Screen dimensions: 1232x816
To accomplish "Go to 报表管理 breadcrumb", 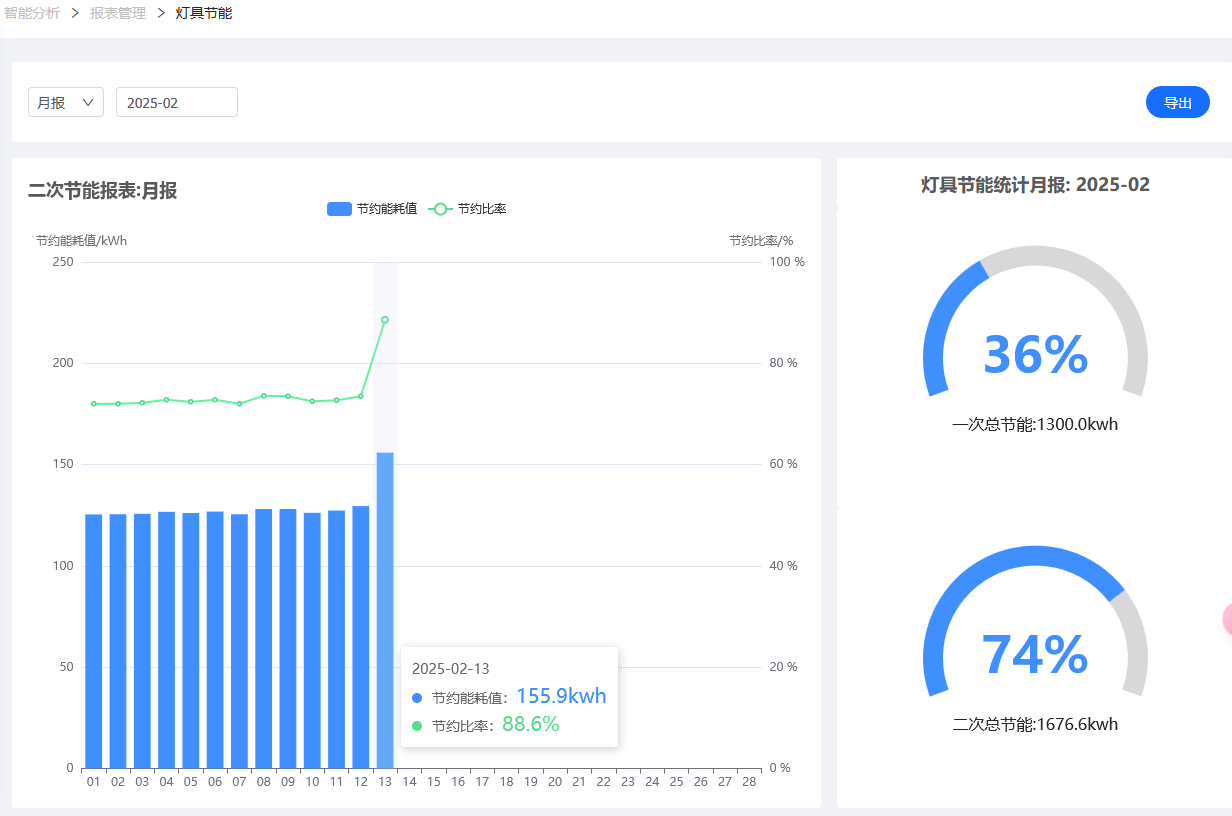I will tap(118, 13).
